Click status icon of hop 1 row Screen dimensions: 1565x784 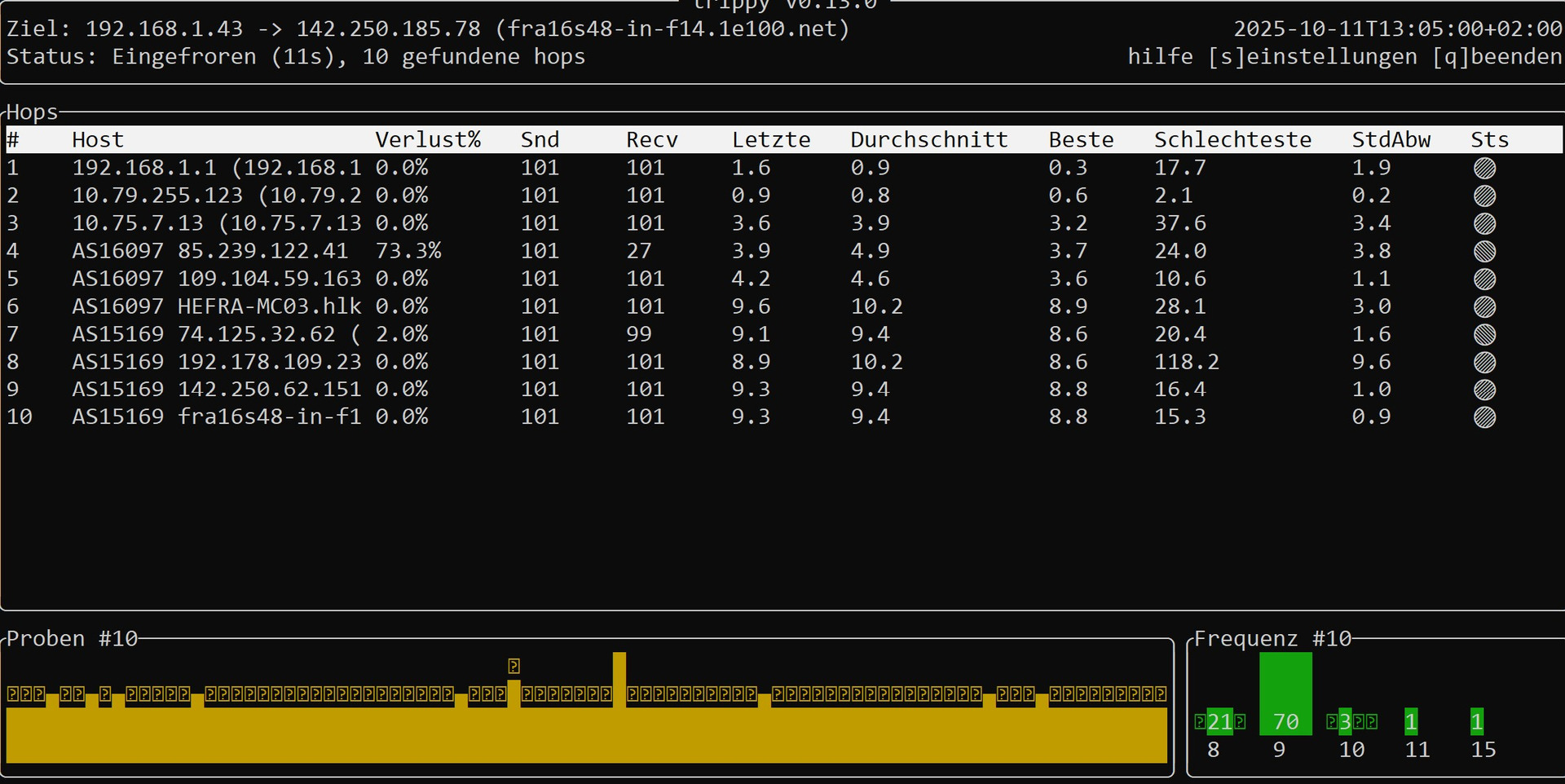[x=1484, y=168]
